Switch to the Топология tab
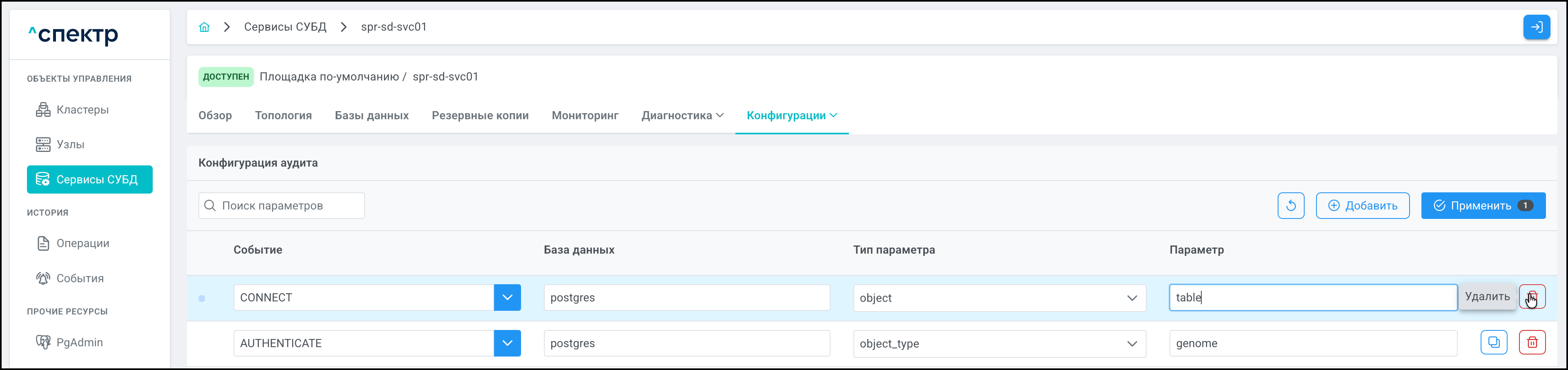The height and width of the screenshot is (370, 1568). (283, 116)
